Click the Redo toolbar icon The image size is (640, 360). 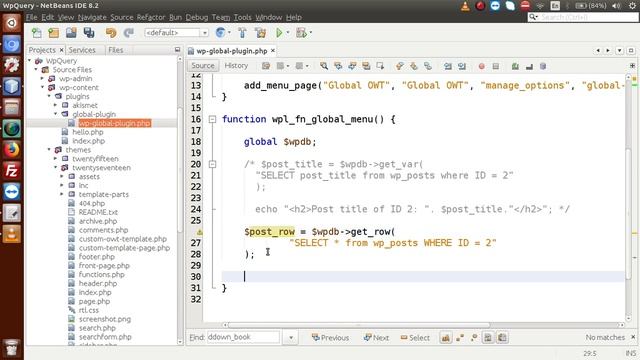(x=129, y=33)
